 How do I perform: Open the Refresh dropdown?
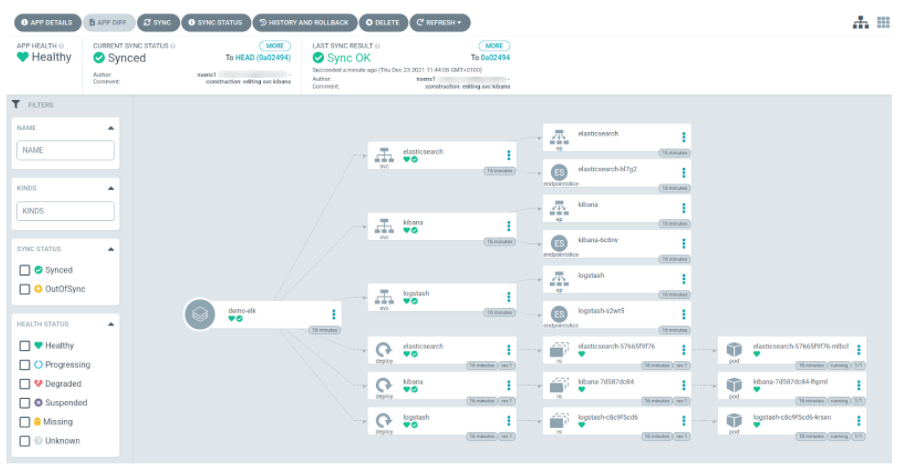(441, 22)
